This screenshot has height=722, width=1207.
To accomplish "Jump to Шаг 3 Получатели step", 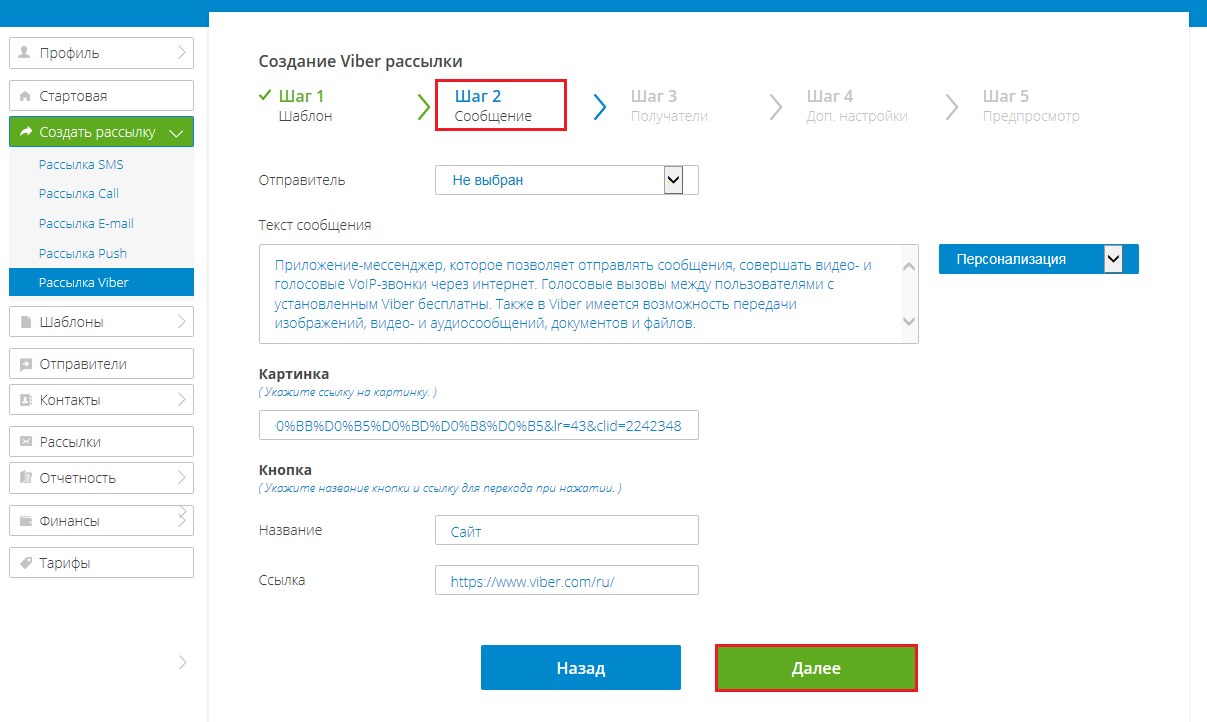I will [669, 106].
